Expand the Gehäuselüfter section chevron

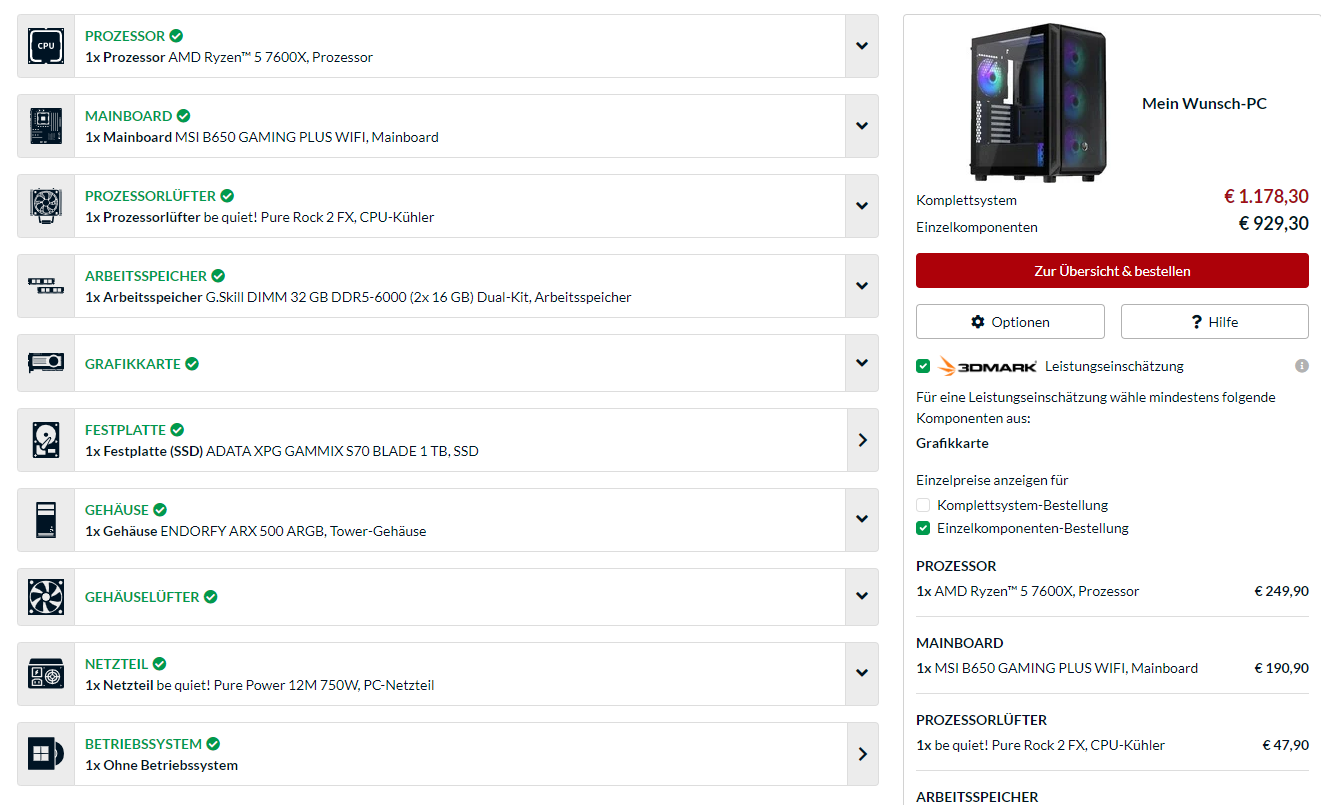tap(862, 597)
